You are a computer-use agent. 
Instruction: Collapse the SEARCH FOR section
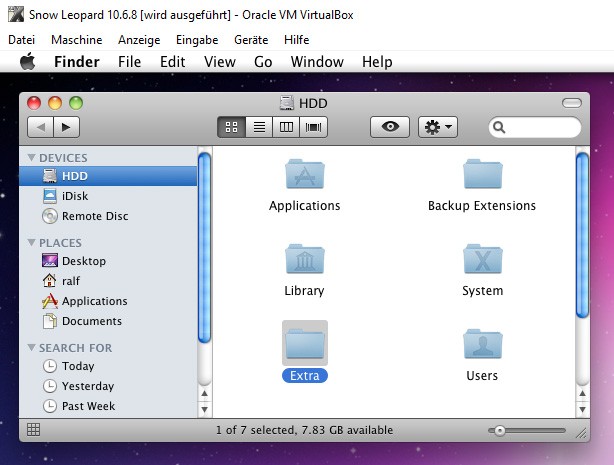[x=31, y=347]
